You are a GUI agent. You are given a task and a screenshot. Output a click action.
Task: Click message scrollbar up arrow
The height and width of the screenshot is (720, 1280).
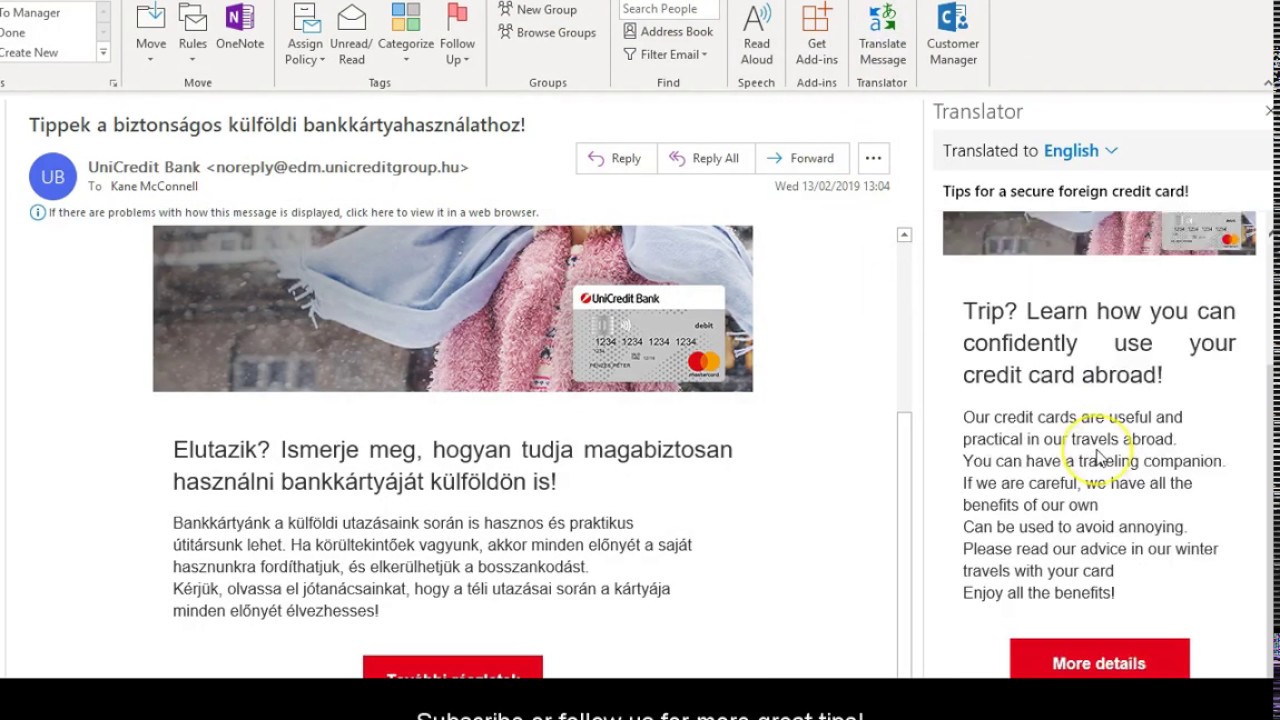tap(904, 235)
